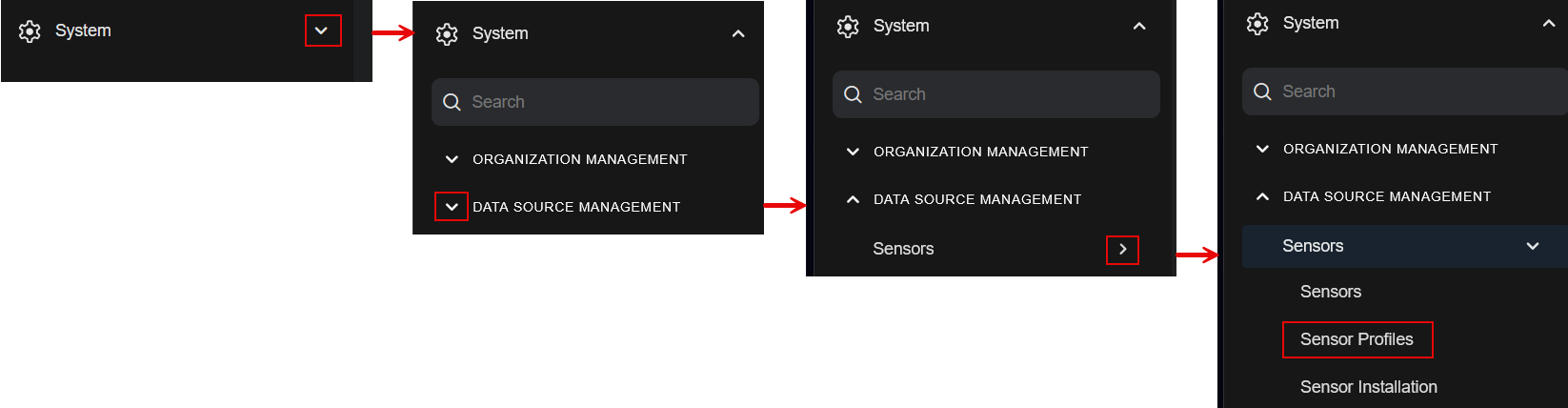The image size is (1568, 408).
Task: Click the magnifier icon in the Sensor Profiles panel
Action: click(x=1262, y=92)
